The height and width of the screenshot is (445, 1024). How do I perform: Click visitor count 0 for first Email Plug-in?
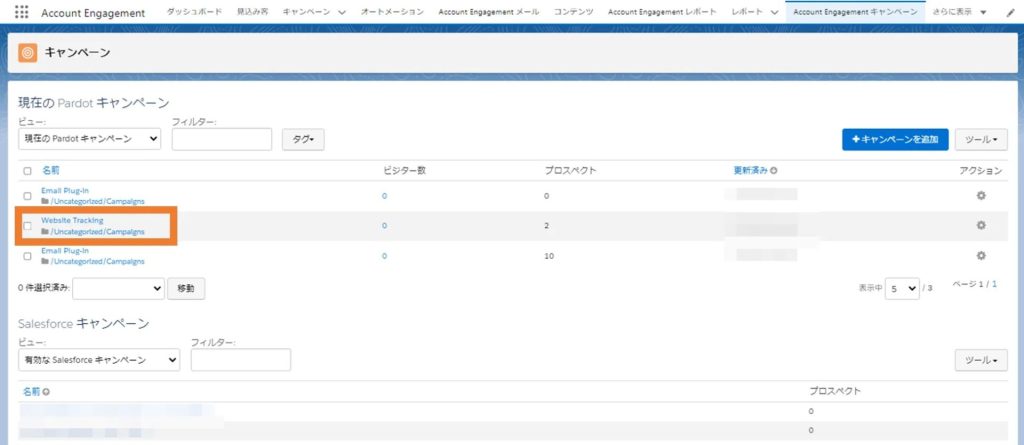click(384, 196)
